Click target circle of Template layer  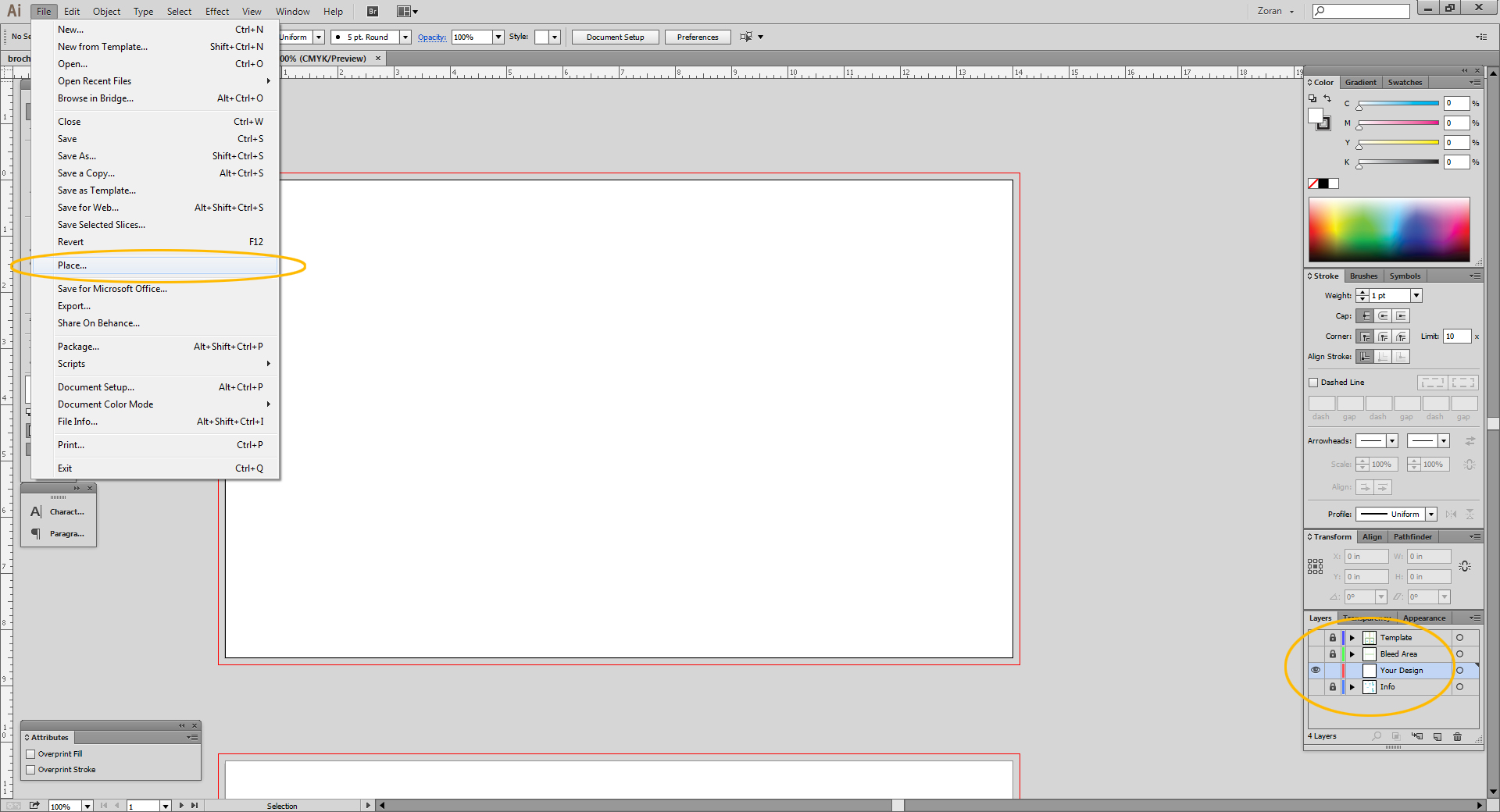click(1459, 638)
